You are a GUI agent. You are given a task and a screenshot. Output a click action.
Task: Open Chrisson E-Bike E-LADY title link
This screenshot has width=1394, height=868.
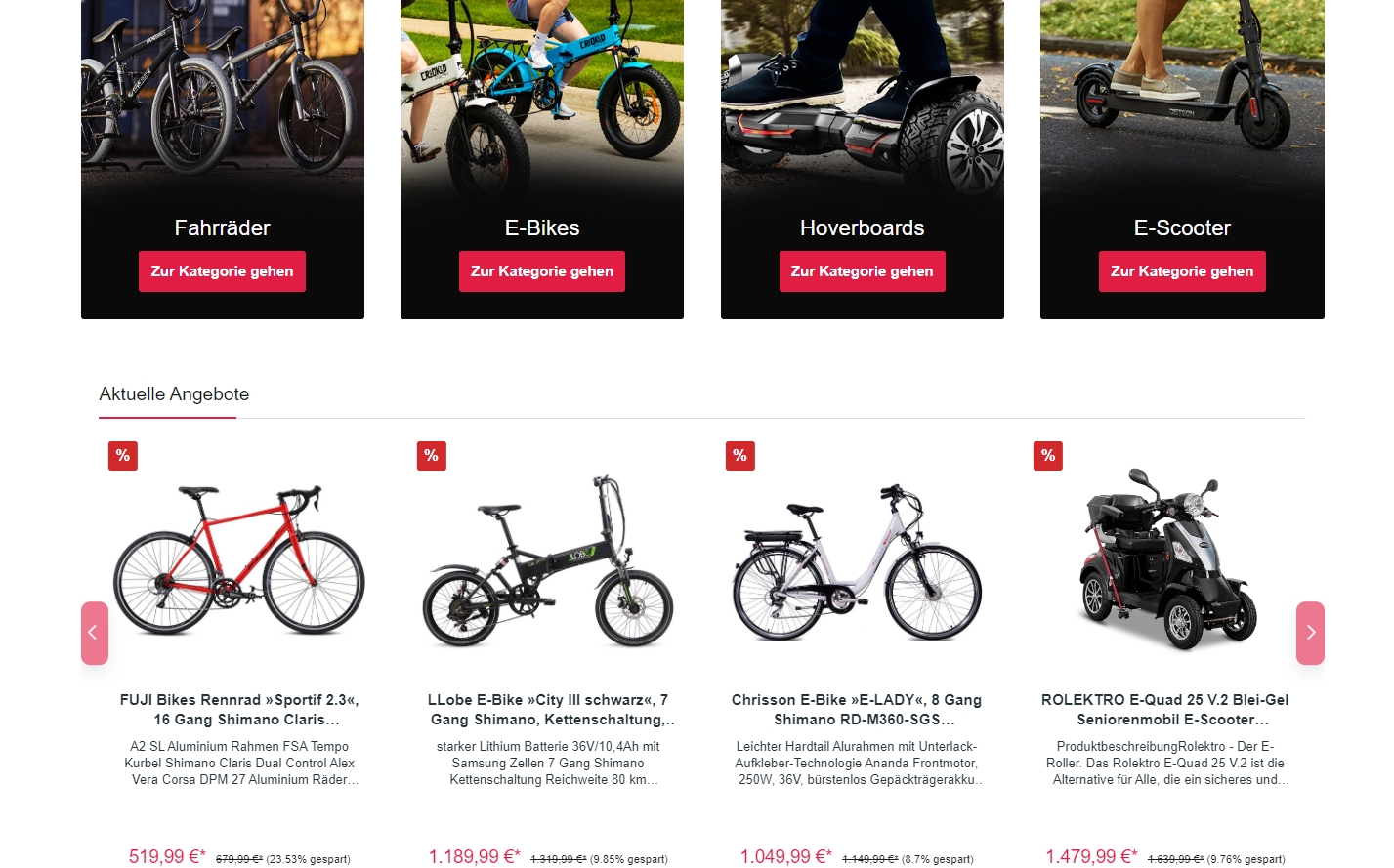tap(857, 710)
